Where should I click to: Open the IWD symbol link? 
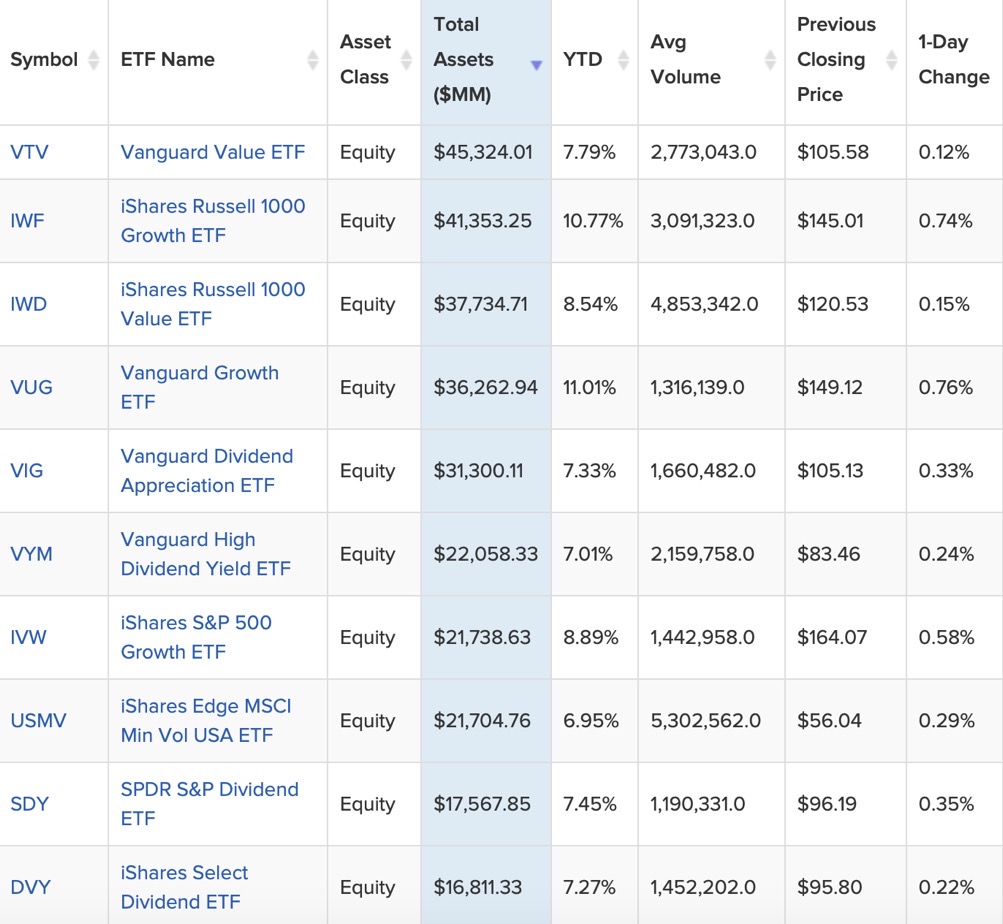[x=29, y=304]
